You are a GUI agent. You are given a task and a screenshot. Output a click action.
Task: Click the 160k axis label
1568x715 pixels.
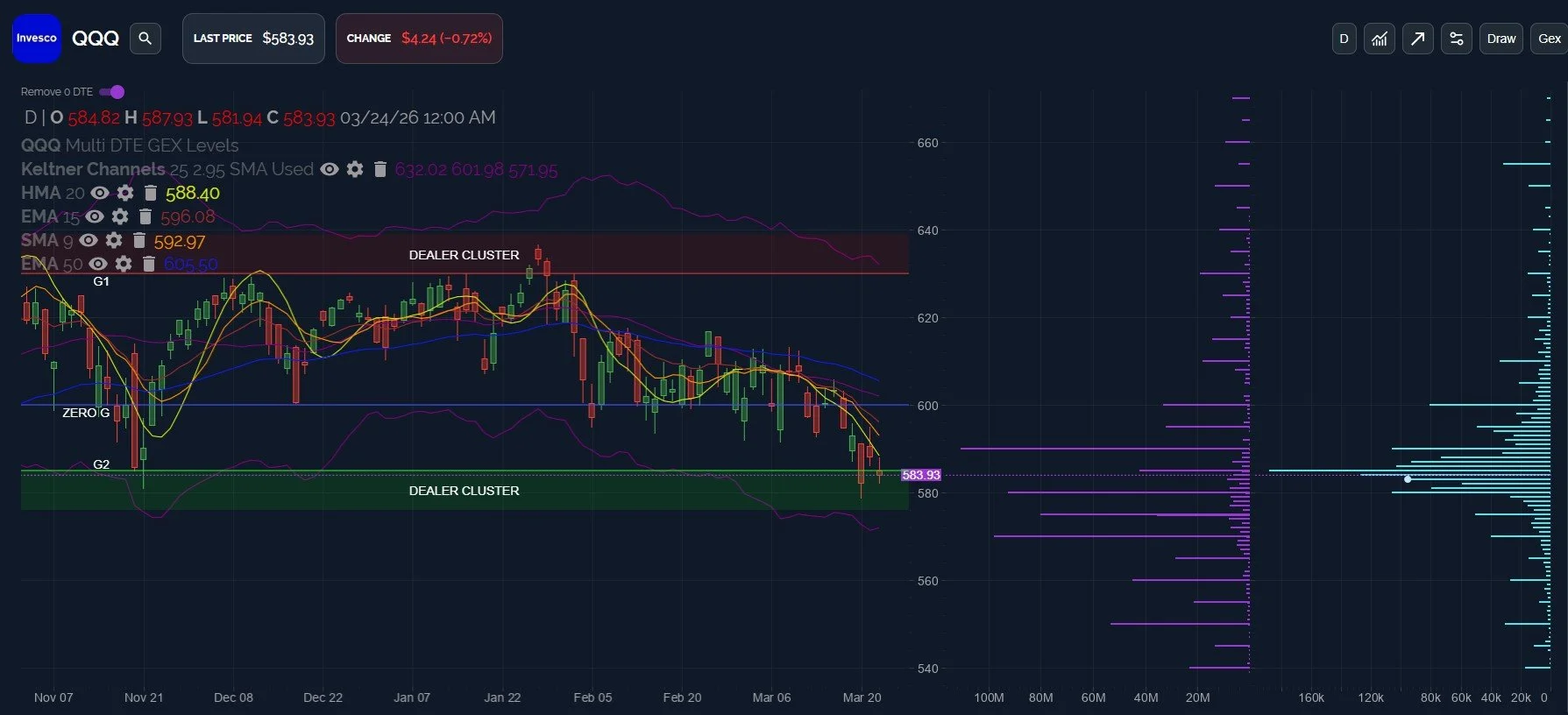1311,697
